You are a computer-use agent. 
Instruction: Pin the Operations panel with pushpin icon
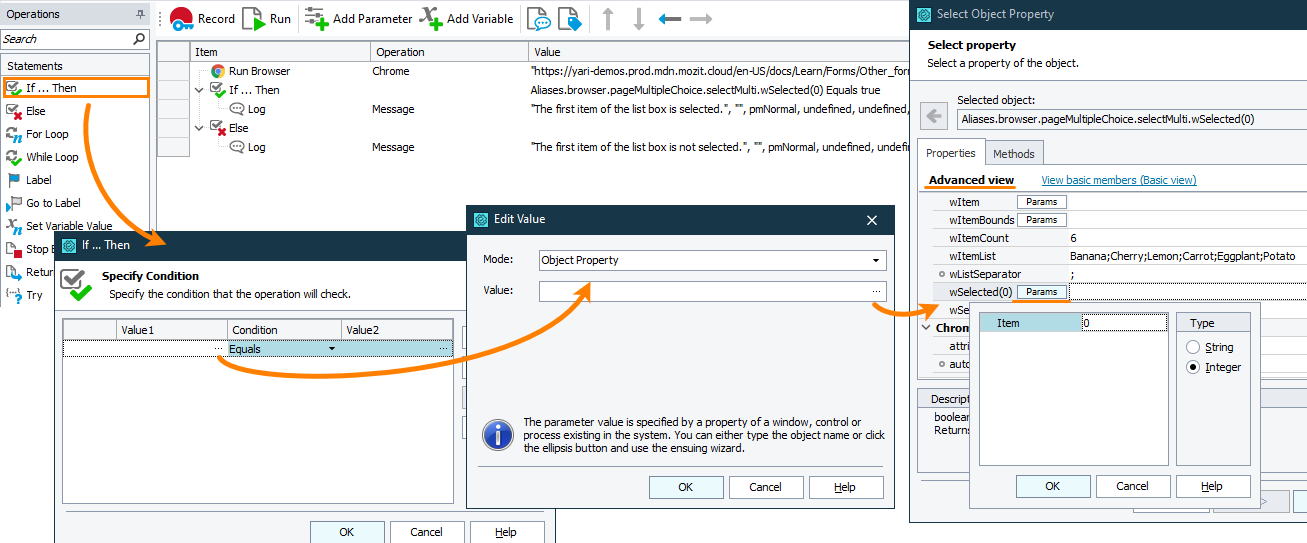pyautogui.click(x=140, y=14)
